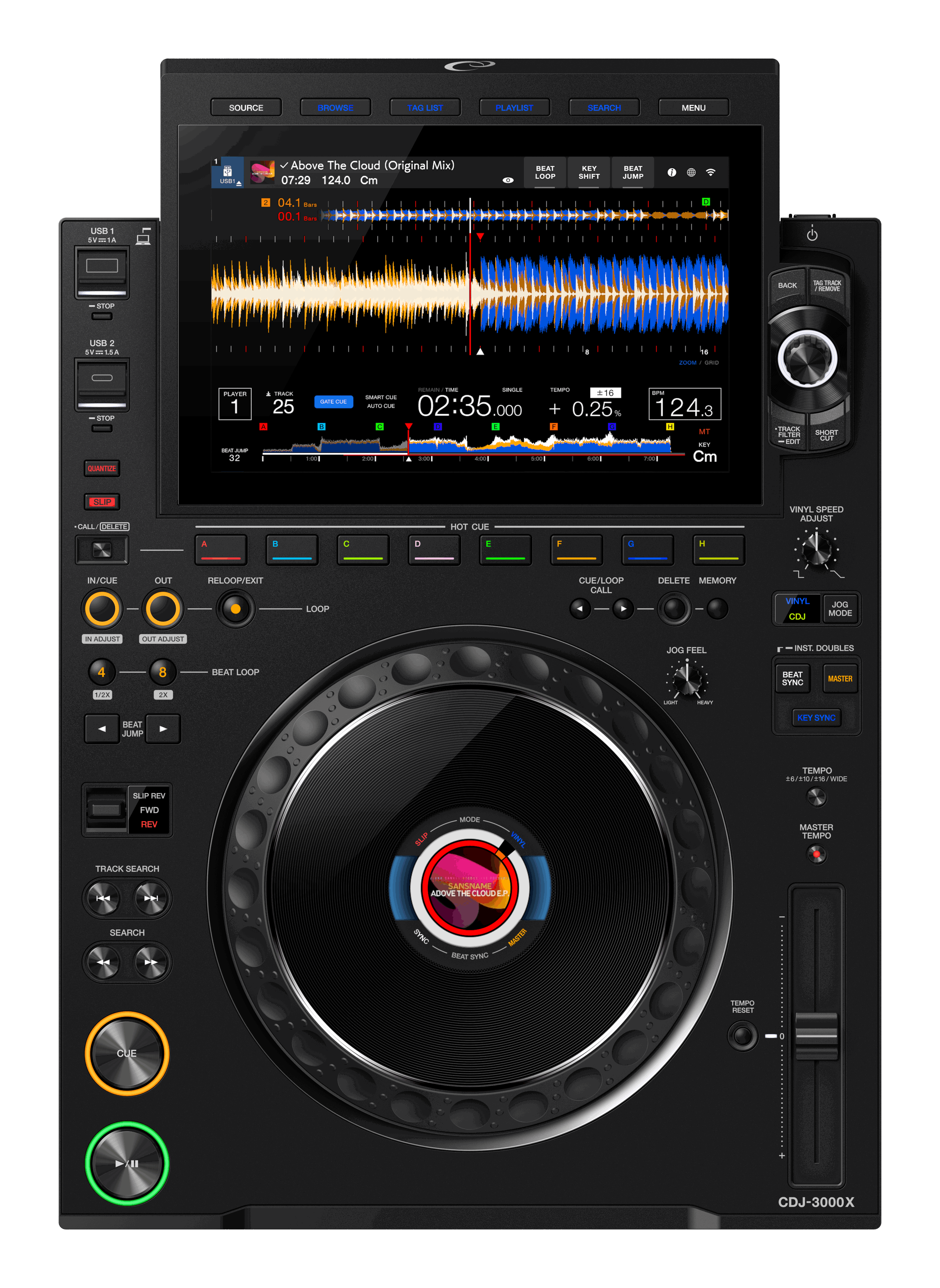Click the power icon button
Screen dimensions: 940x1288
tap(812, 235)
